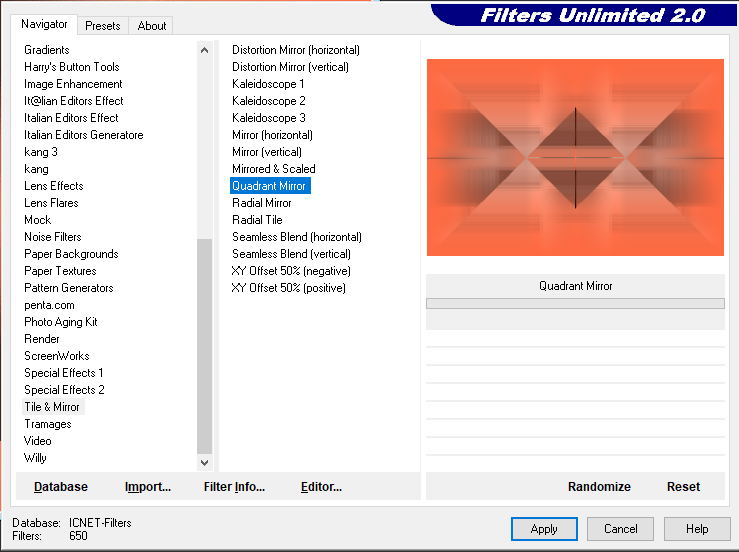Click the category list scrollbar thumb
739x552 pixels.
pyautogui.click(x=205, y=346)
